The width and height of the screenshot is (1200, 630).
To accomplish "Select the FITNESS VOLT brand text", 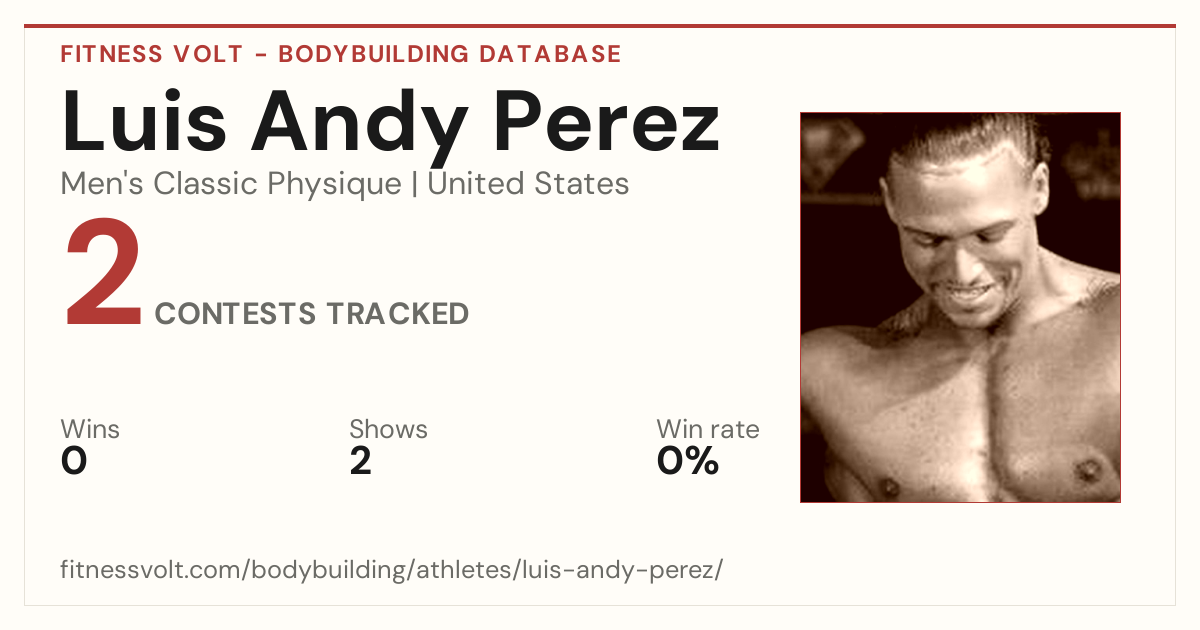I will [151, 54].
